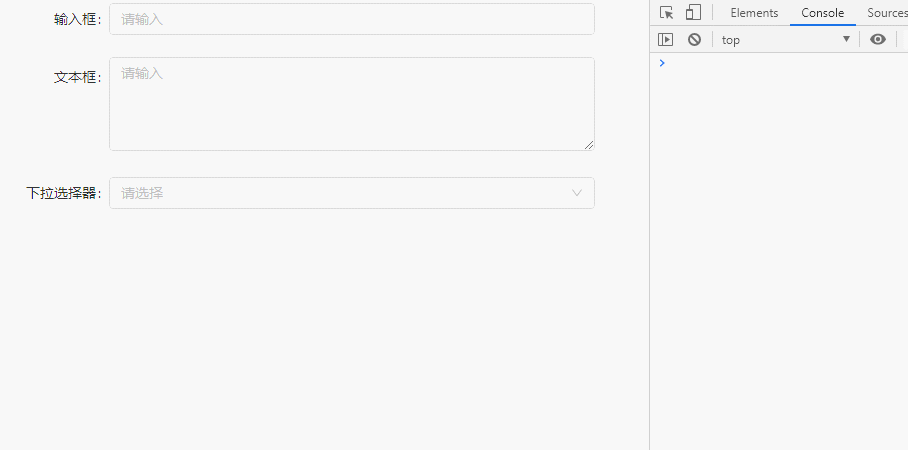The height and width of the screenshot is (450, 908).
Task: Select the Console tab
Action: 822,13
